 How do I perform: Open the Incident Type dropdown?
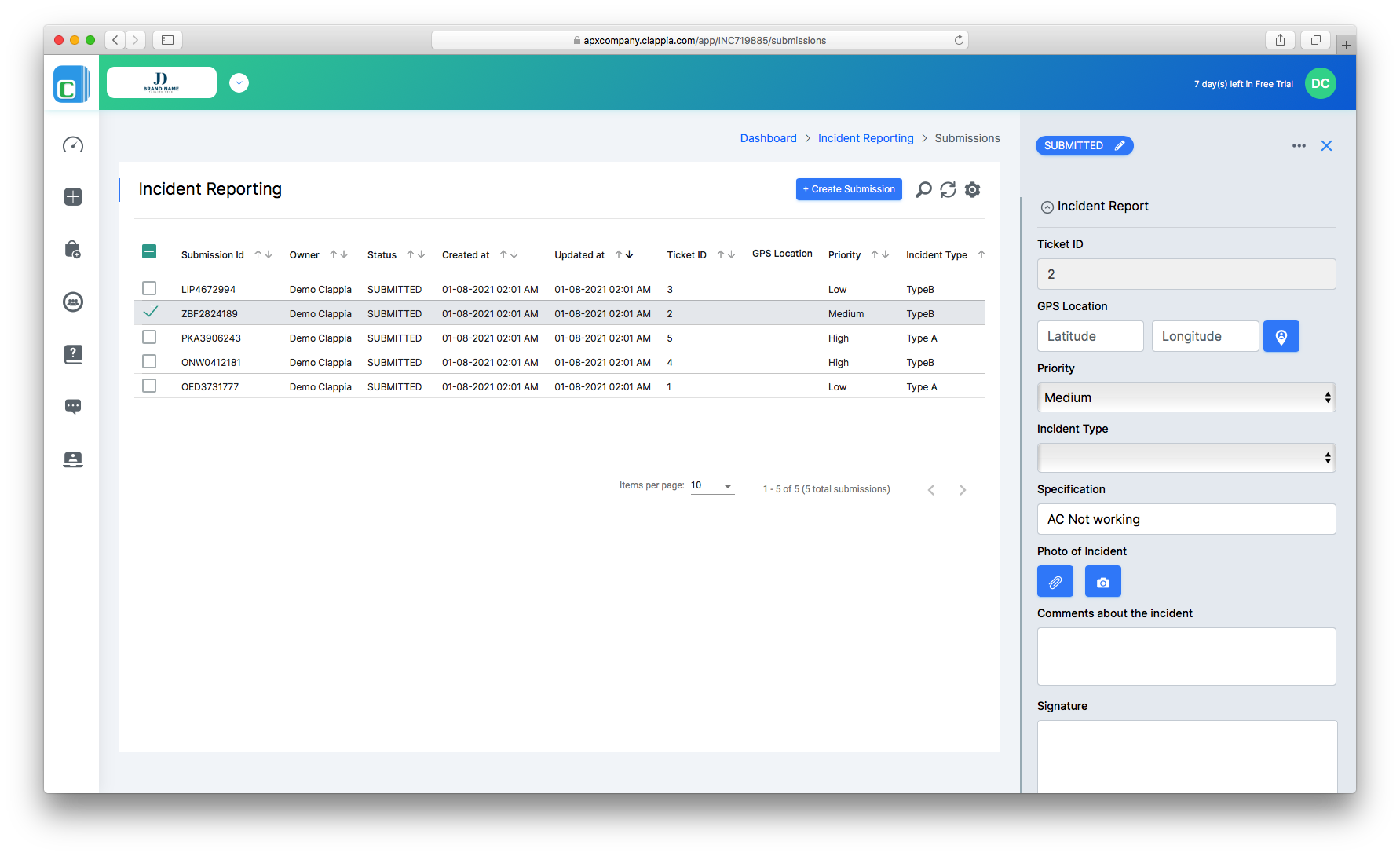click(x=1186, y=458)
